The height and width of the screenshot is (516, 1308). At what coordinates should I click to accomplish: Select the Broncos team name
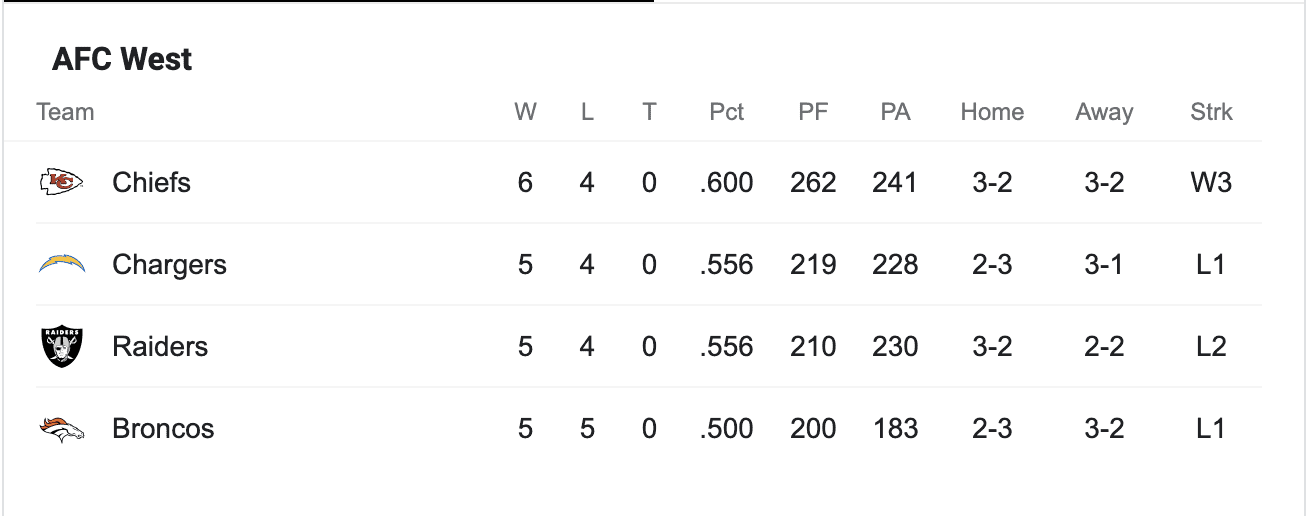tap(163, 428)
